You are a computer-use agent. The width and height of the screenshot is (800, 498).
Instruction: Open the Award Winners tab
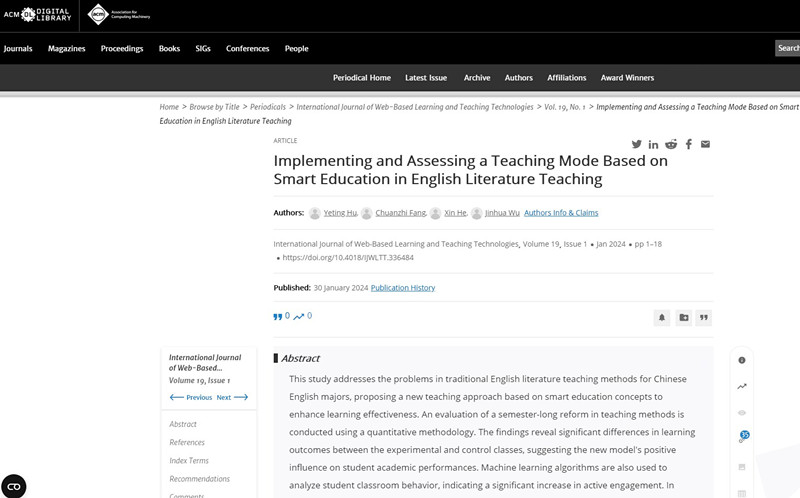point(628,78)
